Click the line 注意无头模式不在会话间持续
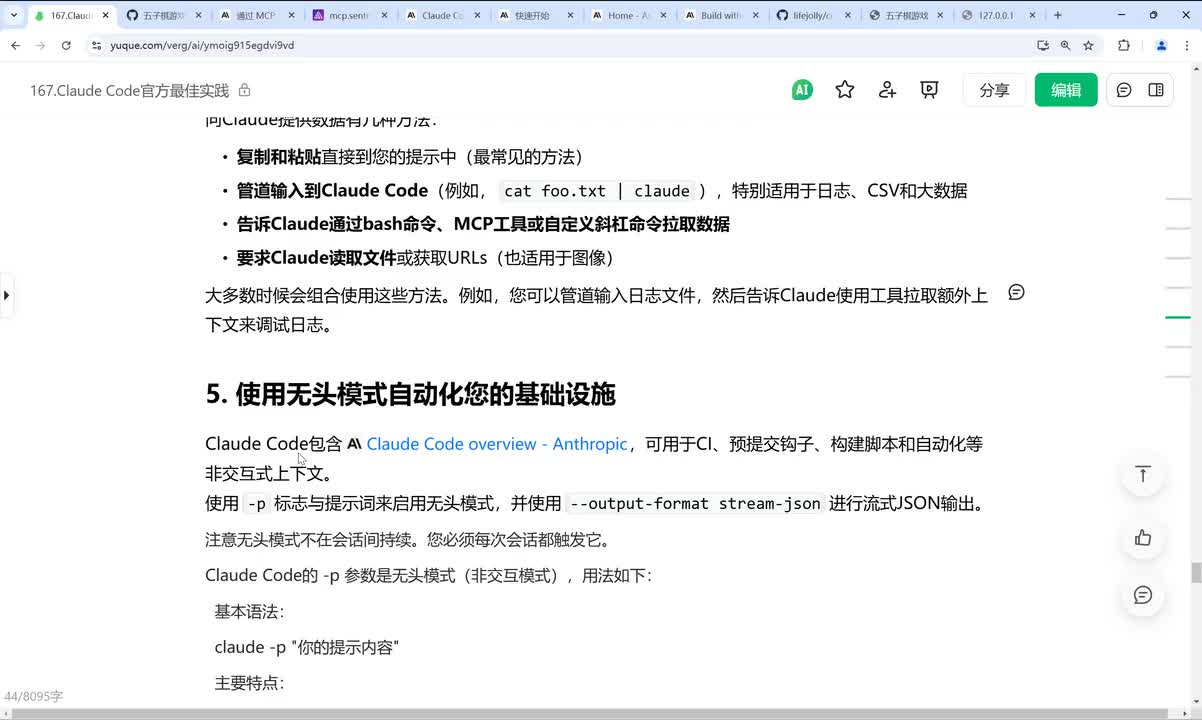 407,540
